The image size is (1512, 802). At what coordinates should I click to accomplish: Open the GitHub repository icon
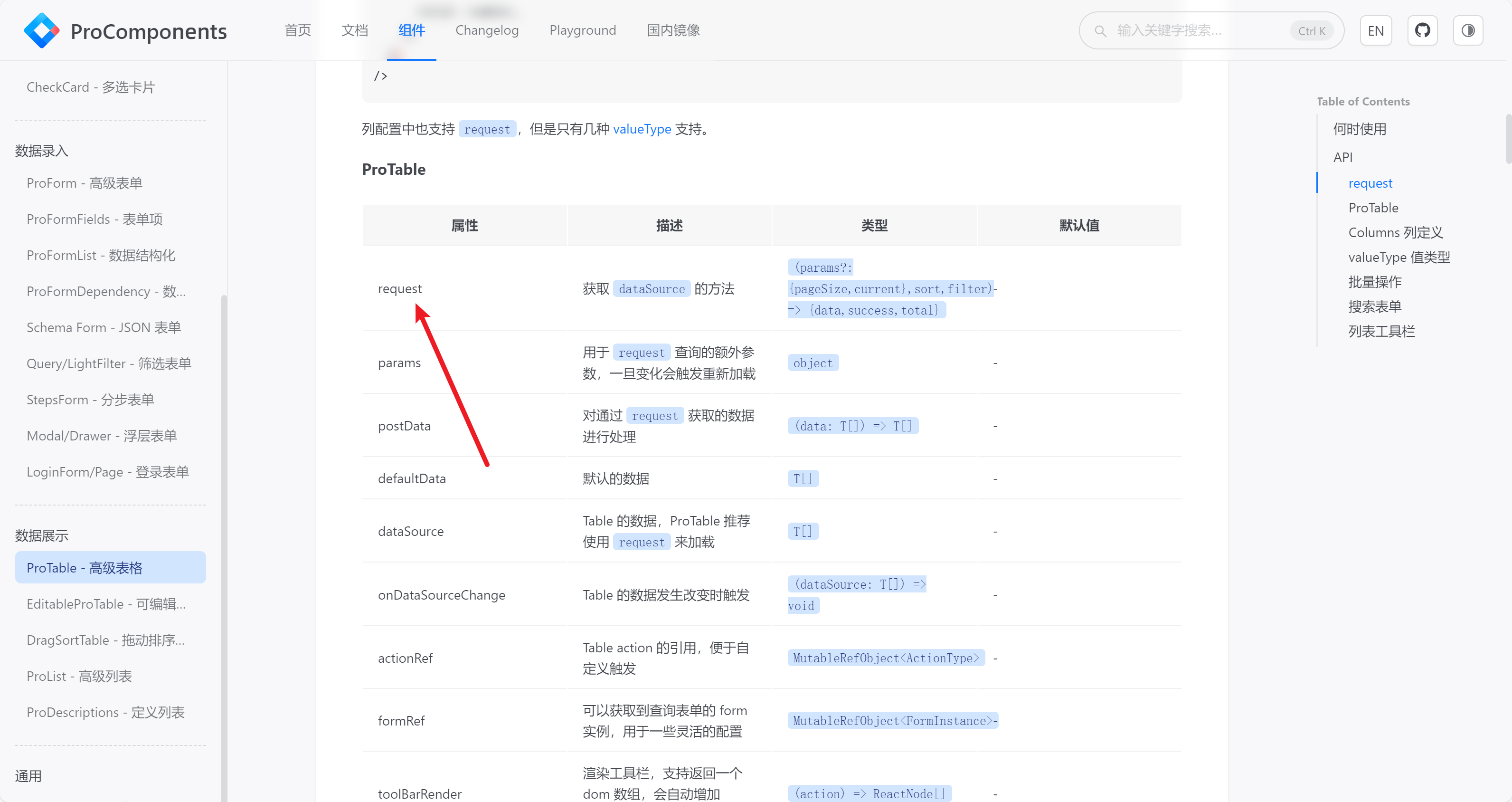pyautogui.click(x=1422, y=30)
